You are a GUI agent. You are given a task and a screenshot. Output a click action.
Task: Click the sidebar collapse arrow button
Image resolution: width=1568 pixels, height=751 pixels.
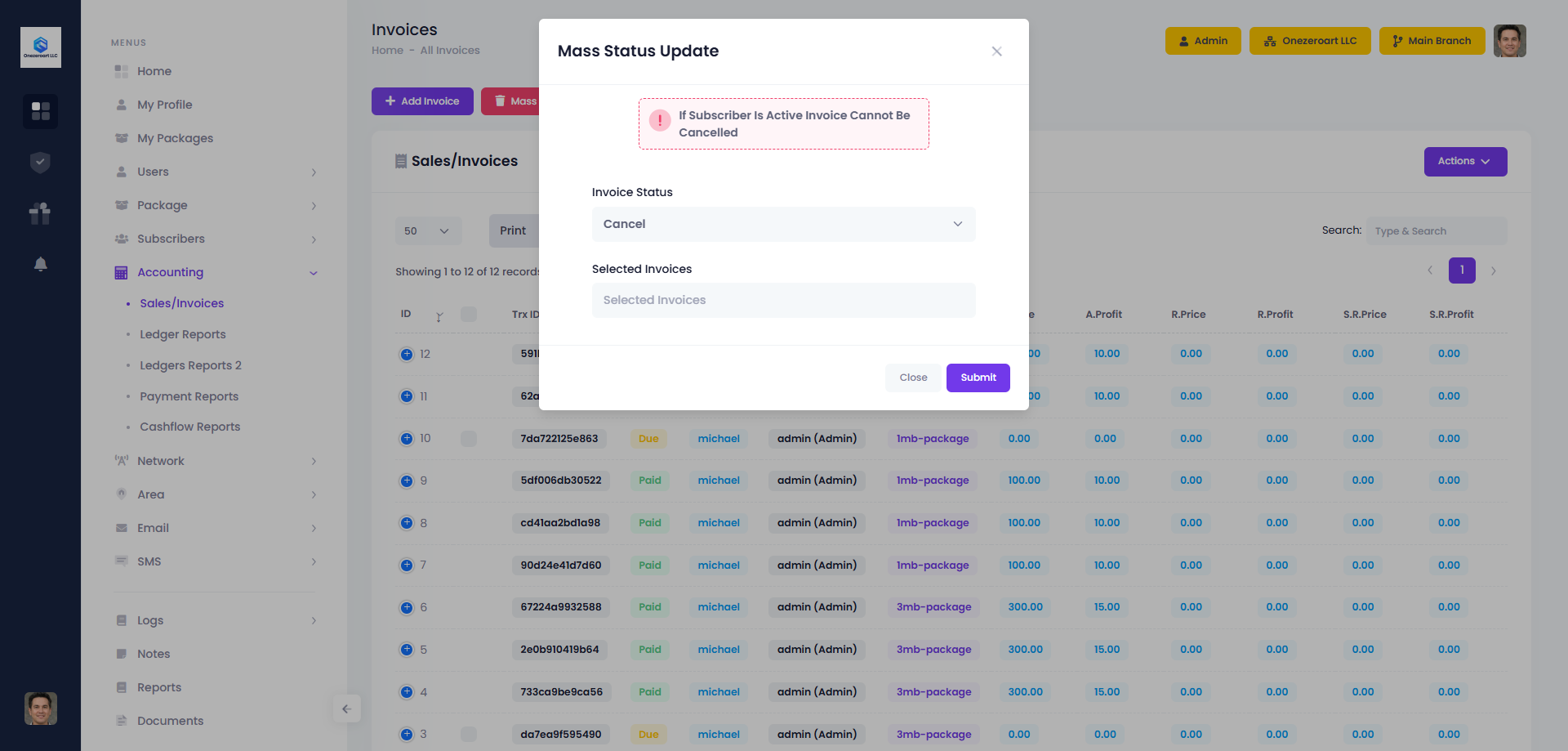click(x=346, y=709)
